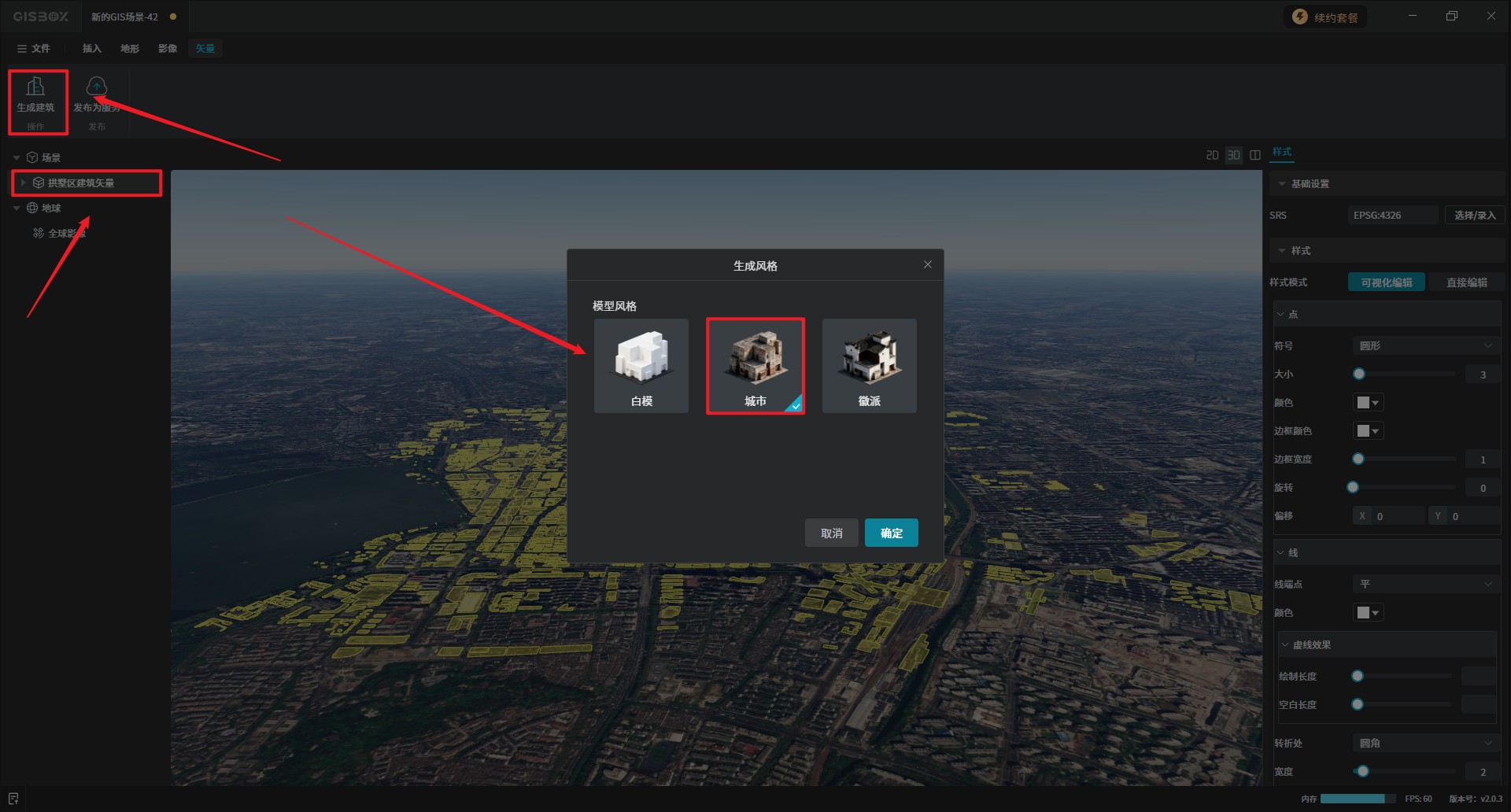Select the 徽派 model style
Viewport: 1511px width, 812px height.
click(x=869, y=366)
